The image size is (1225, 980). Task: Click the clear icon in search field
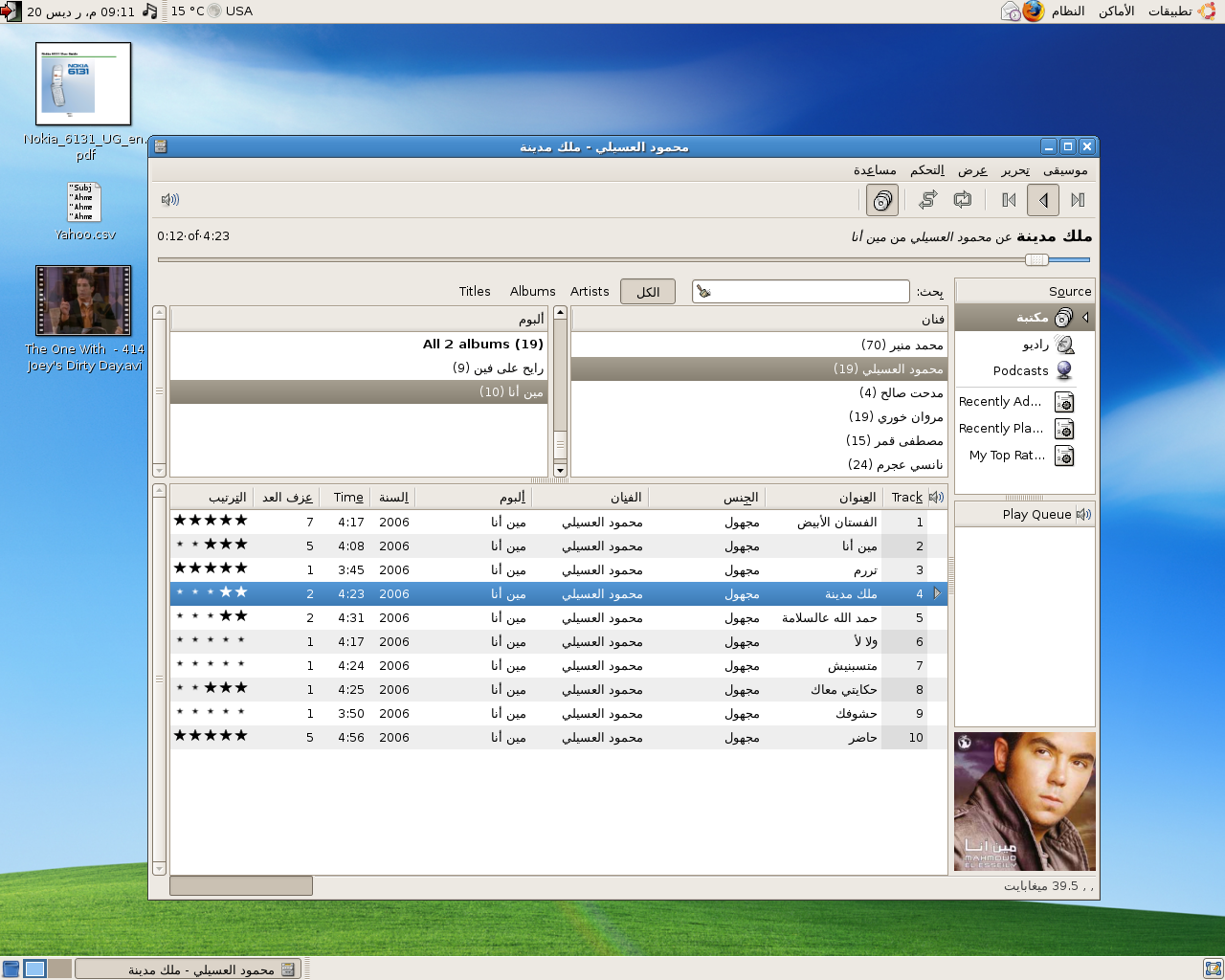pyautogui.click(x=703, y=292)
